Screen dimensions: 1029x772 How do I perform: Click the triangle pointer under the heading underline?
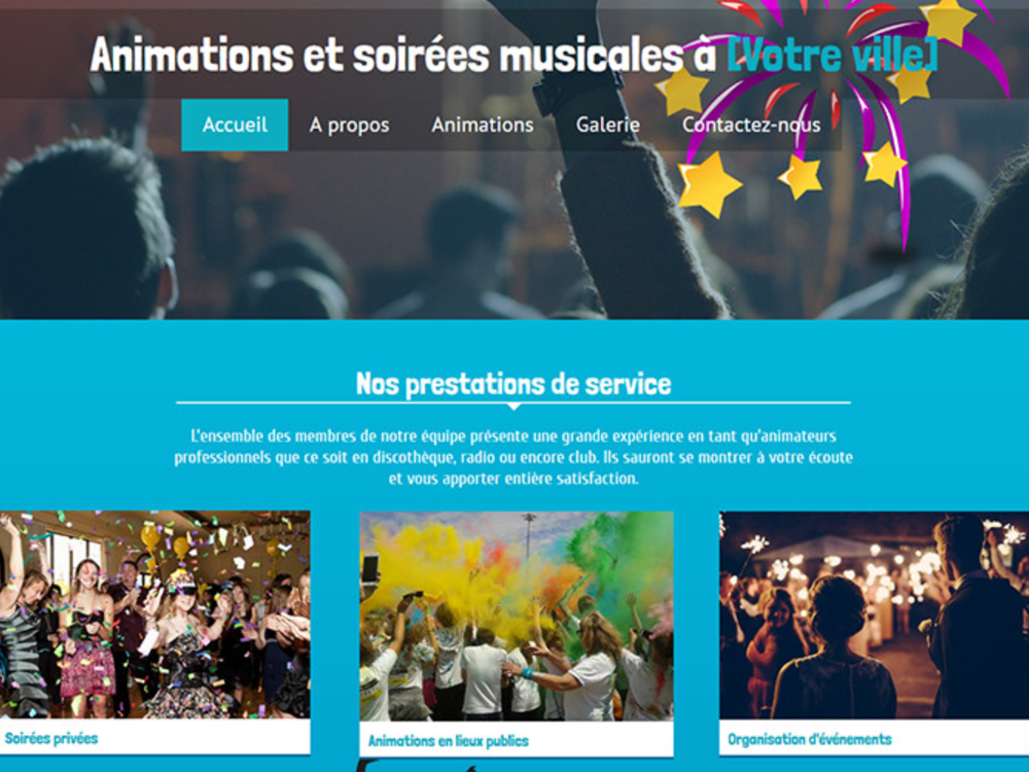pos(514,406)
